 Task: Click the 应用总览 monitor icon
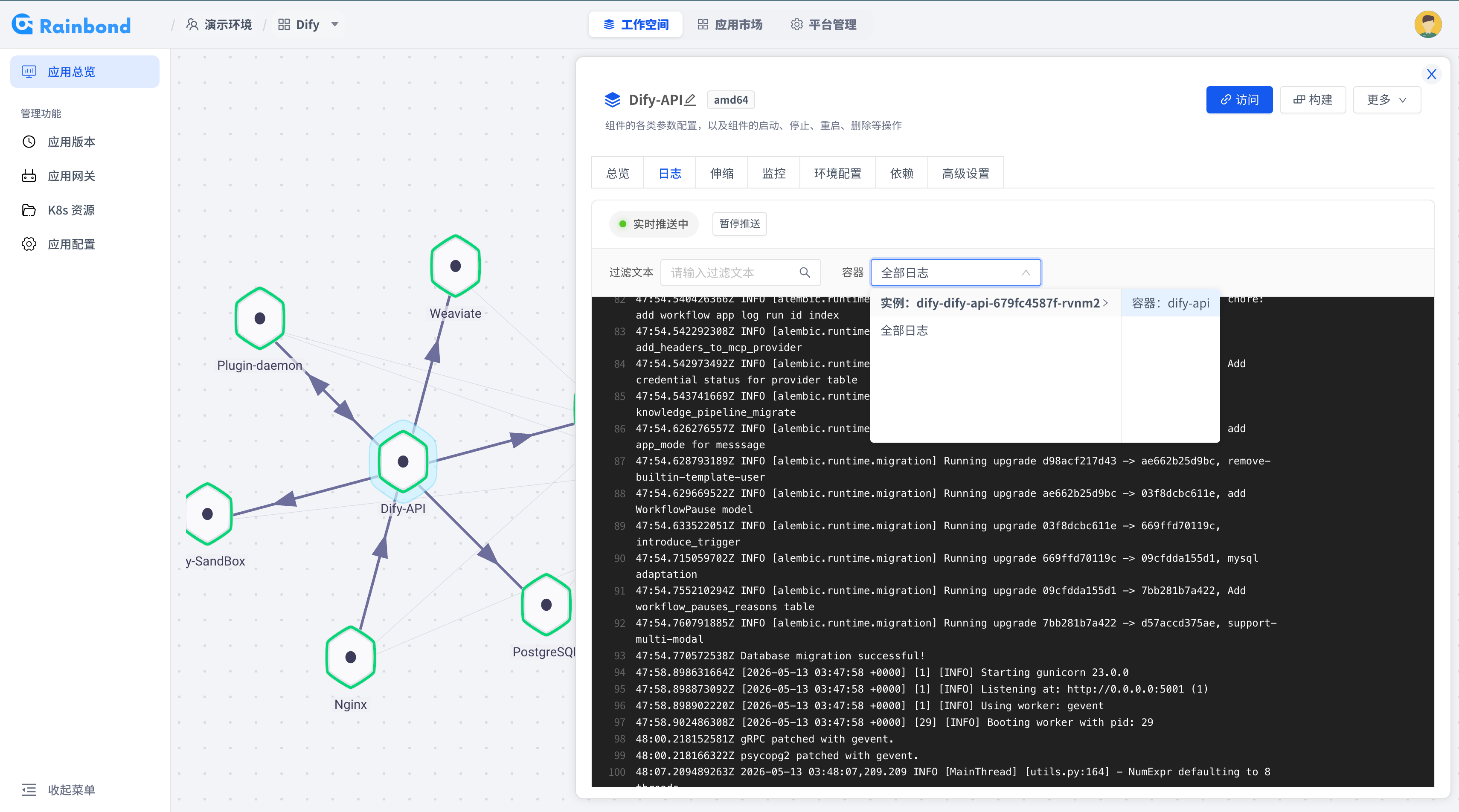[x=29, y=72]
